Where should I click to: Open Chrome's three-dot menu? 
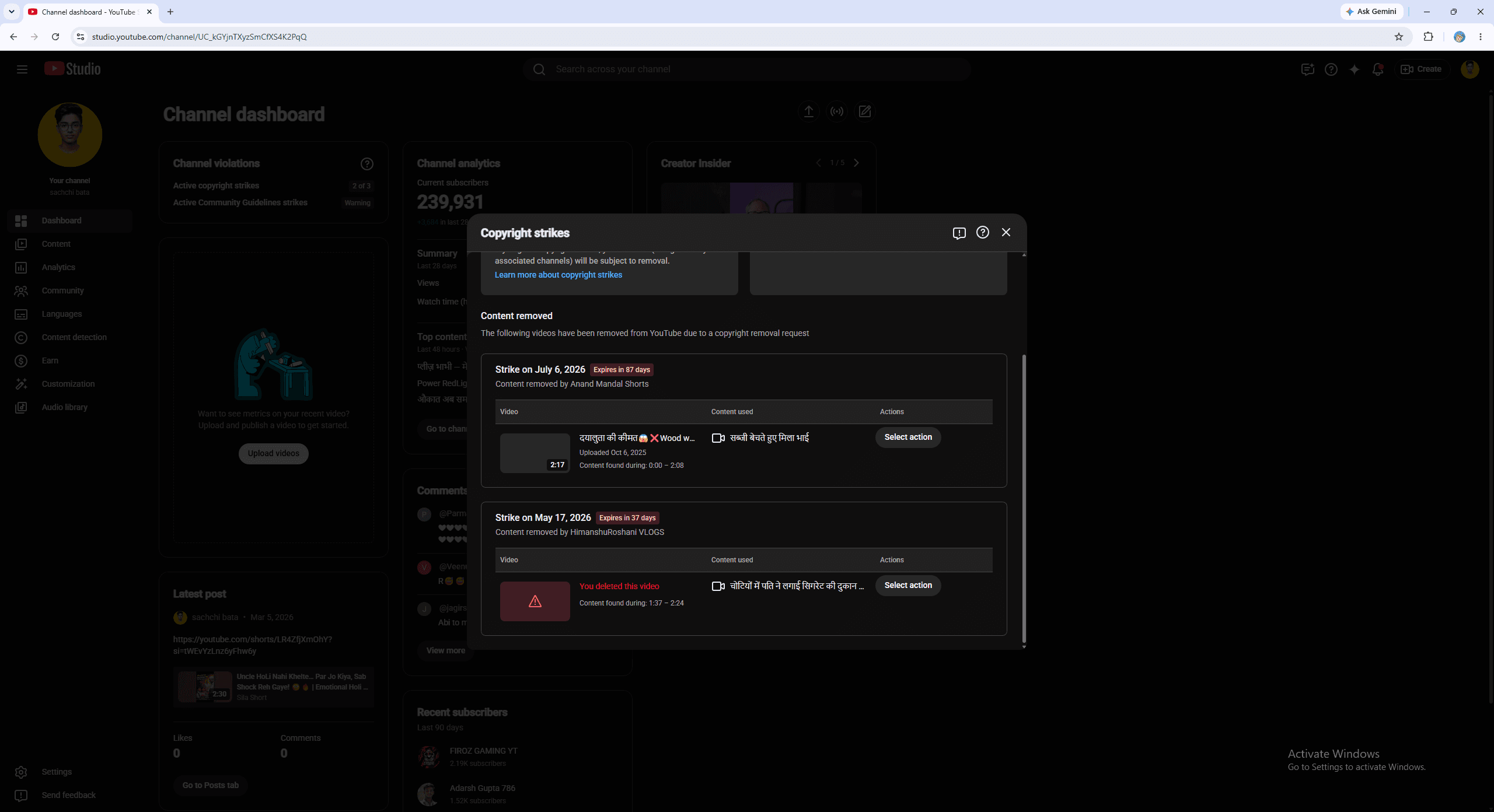click(x=1481, y=37)
